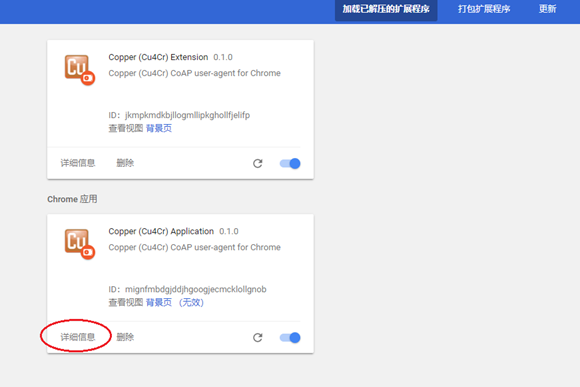This screenshot has height=387, width=580.
Task: Open 详细信息 for Copper Application
Action: (78, 337)
